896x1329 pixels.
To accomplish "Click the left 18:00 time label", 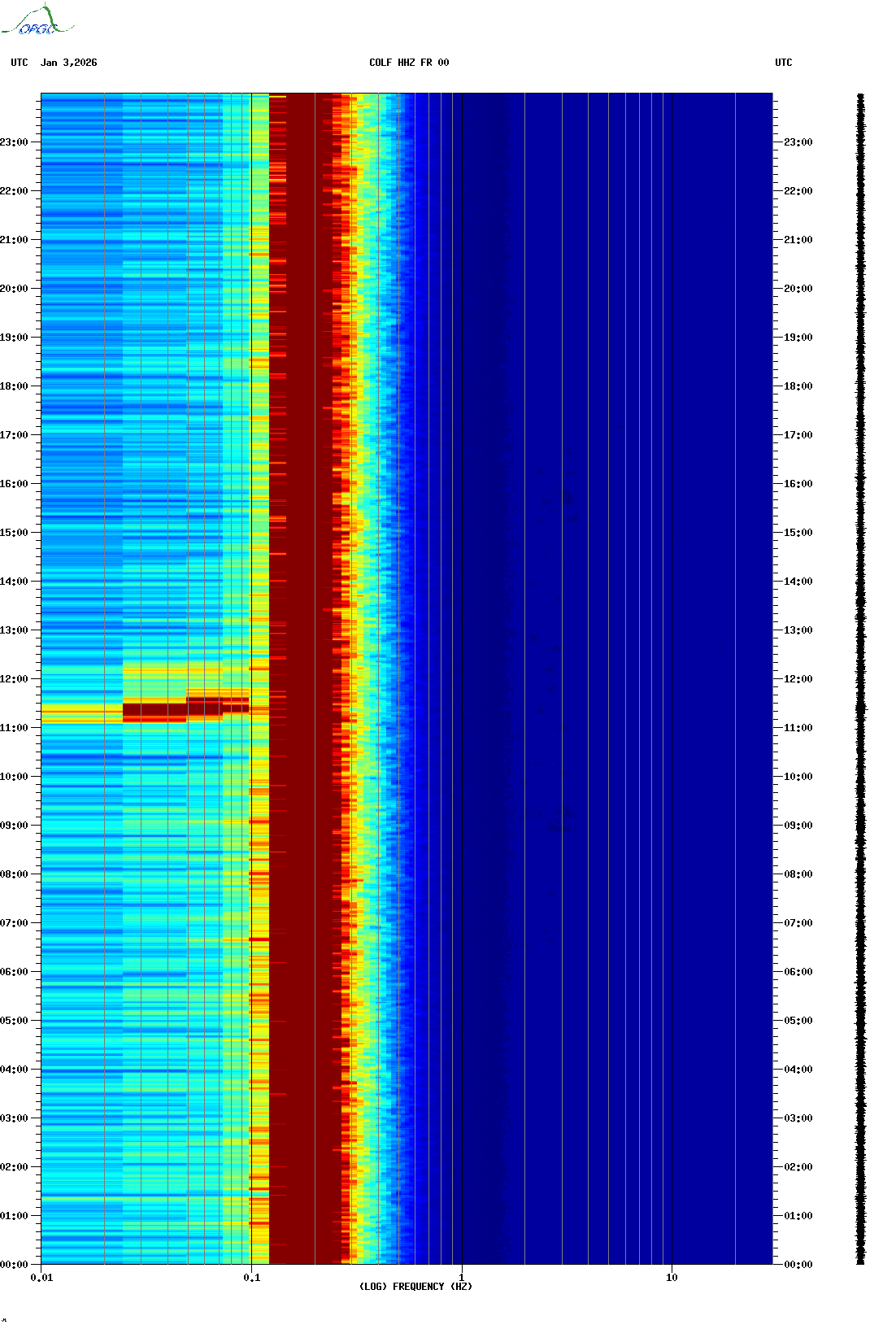I will (14, 386).
